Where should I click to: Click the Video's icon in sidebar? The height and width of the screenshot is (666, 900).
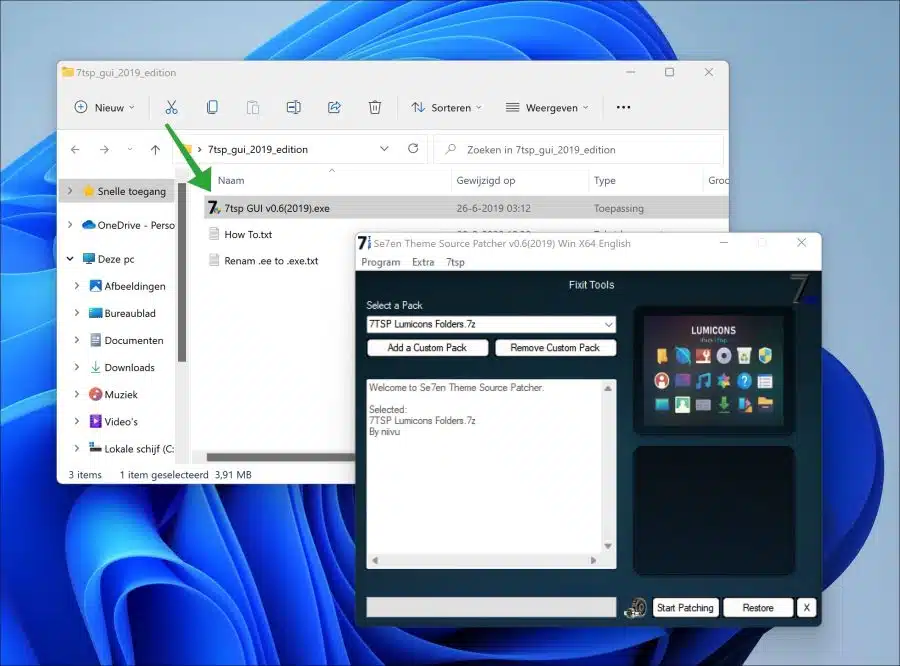[95, 421]
